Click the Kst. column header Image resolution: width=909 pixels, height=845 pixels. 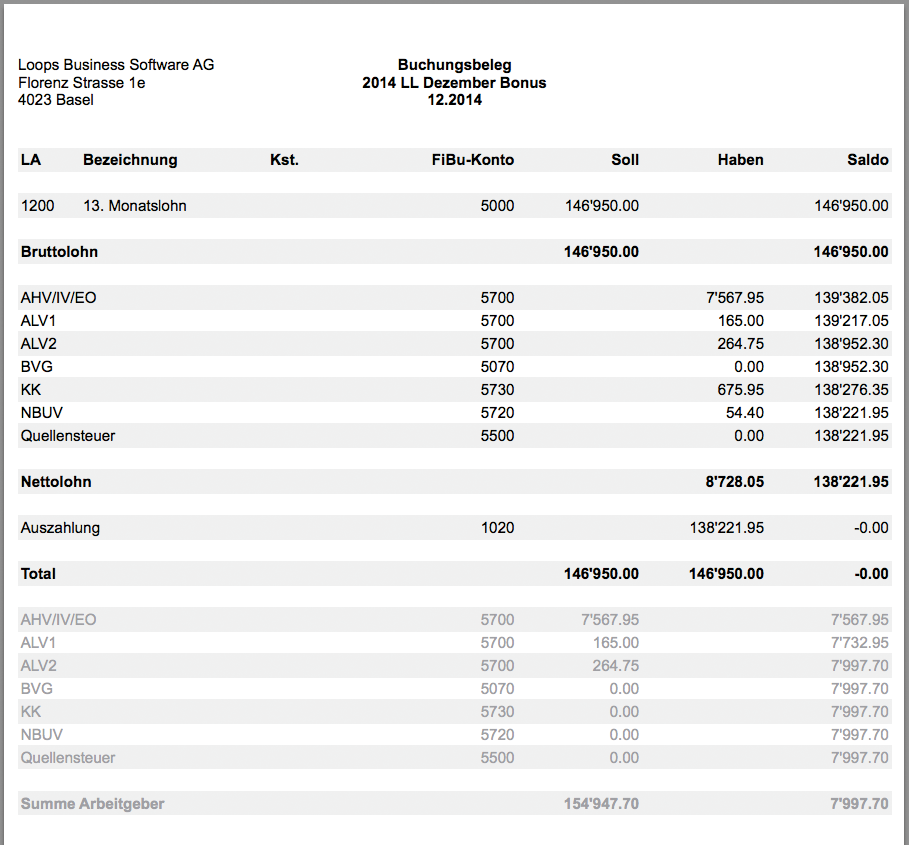click(x=284, y=160)
